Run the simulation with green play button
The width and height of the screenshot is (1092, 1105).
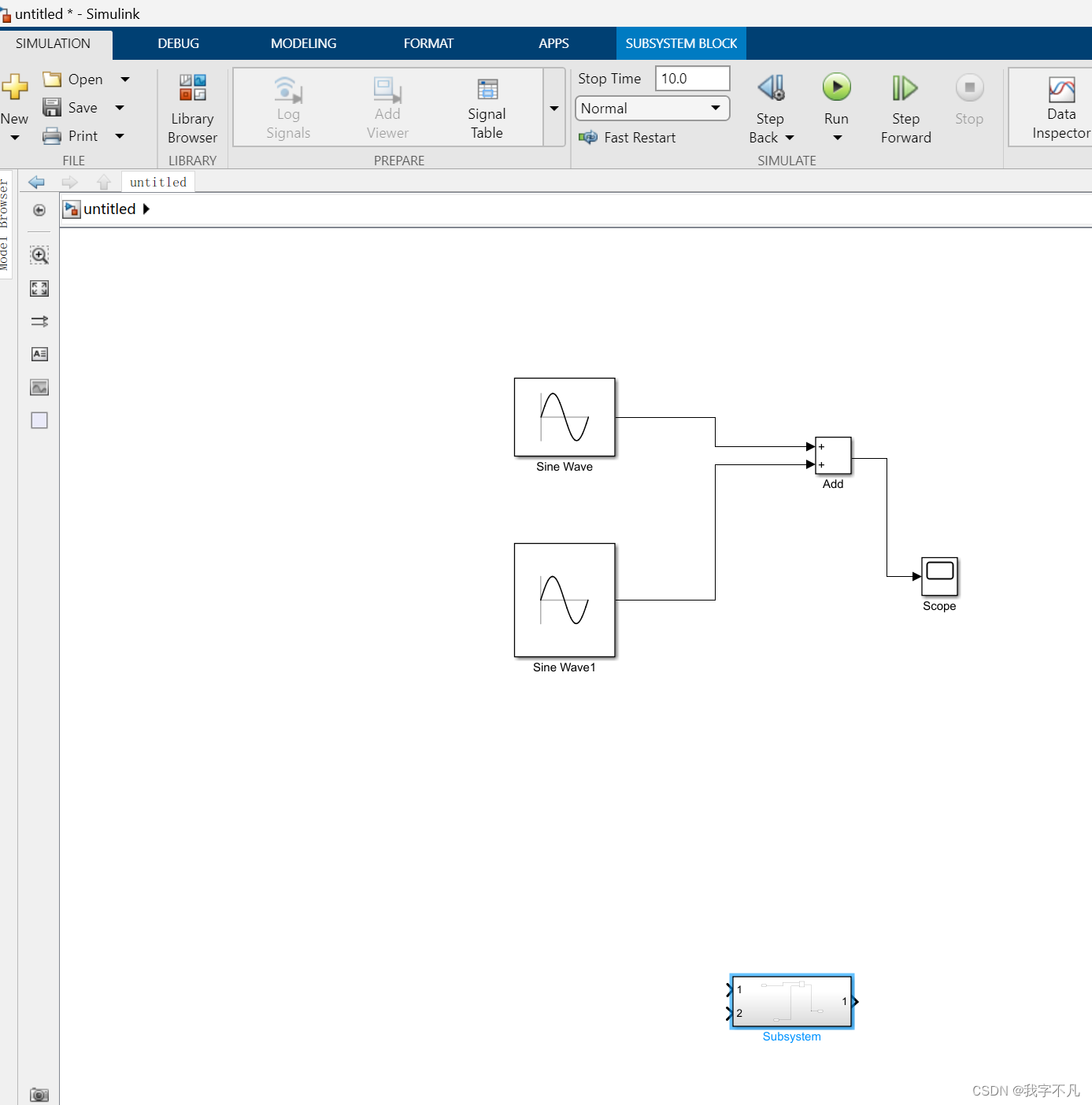(836, 87)
